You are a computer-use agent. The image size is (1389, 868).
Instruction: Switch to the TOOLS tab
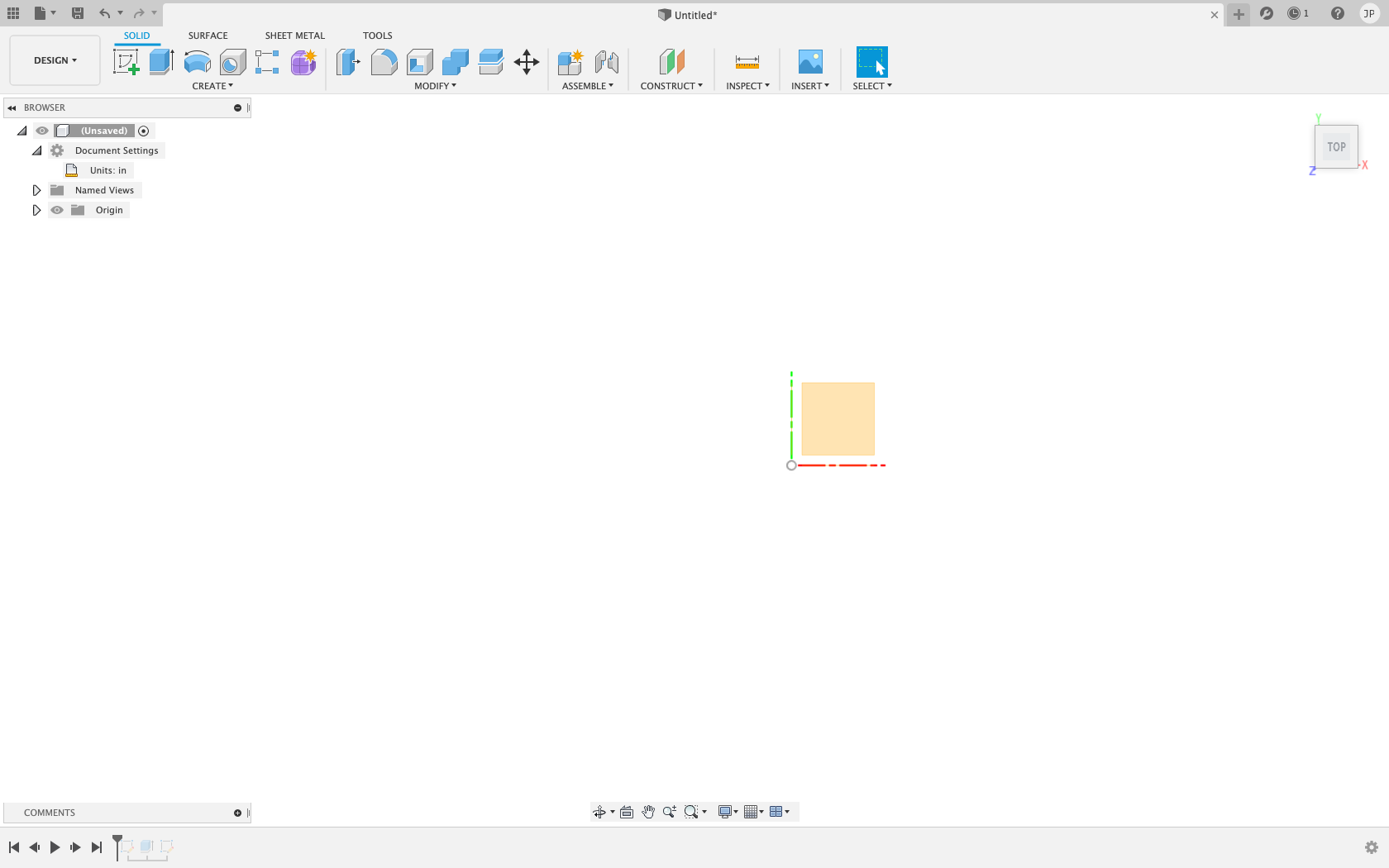point(377,36)
